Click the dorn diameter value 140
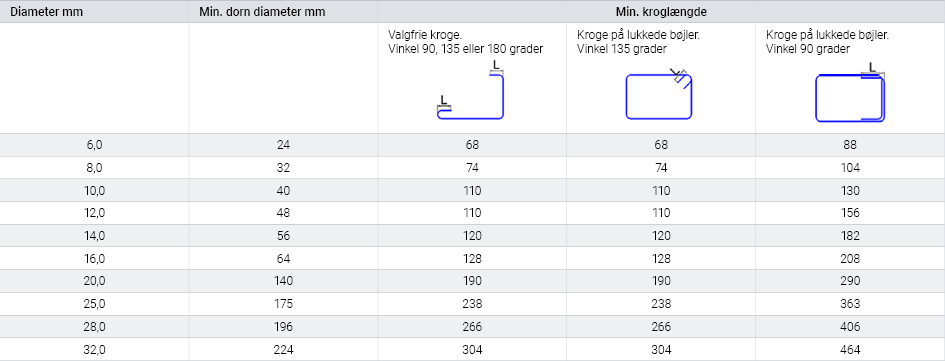This screenshot has height=361, width=945. point(283,281)
